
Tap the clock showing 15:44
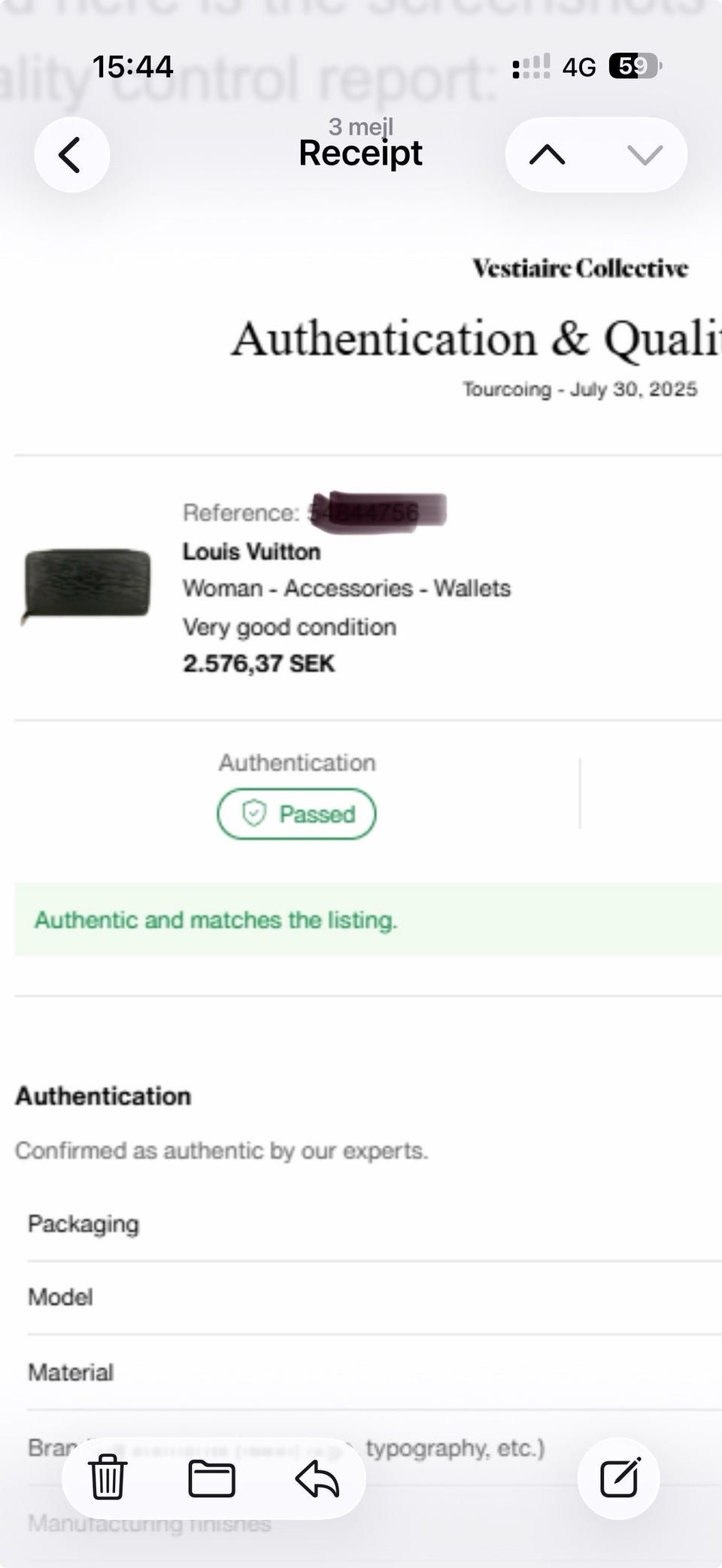[x=132, y=67]
